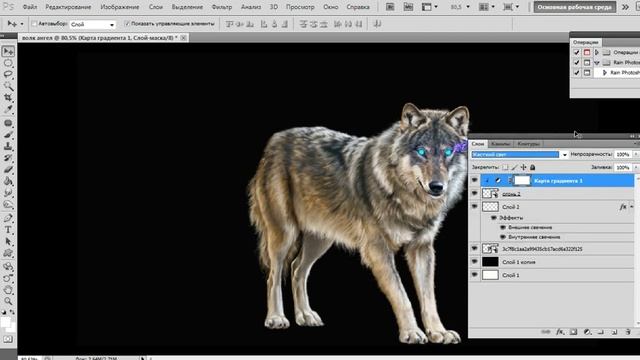Select the Lasso tool
This screenshot has height=360, width=640.
pyautogui.click(x=8, y=75)
